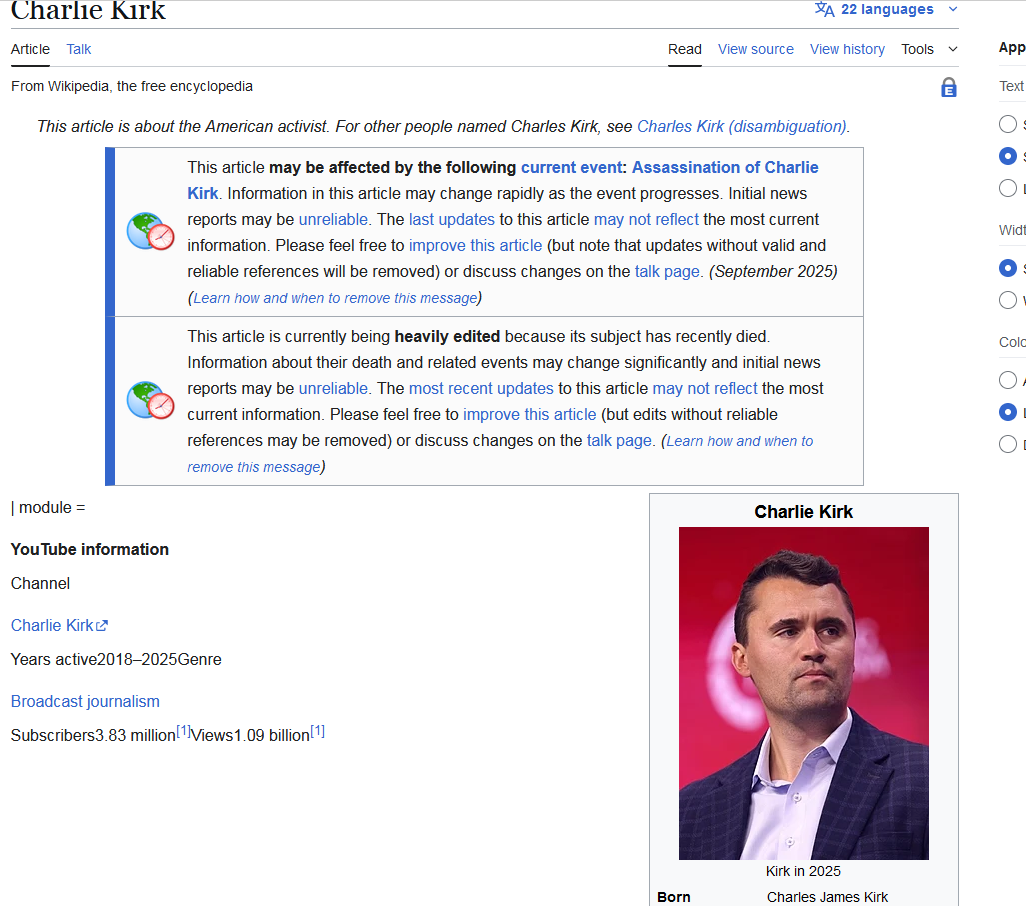This screenshot has width=1026, height=906.
Task: Click 'remove this message' link in second notice
Action: (254, 467)
